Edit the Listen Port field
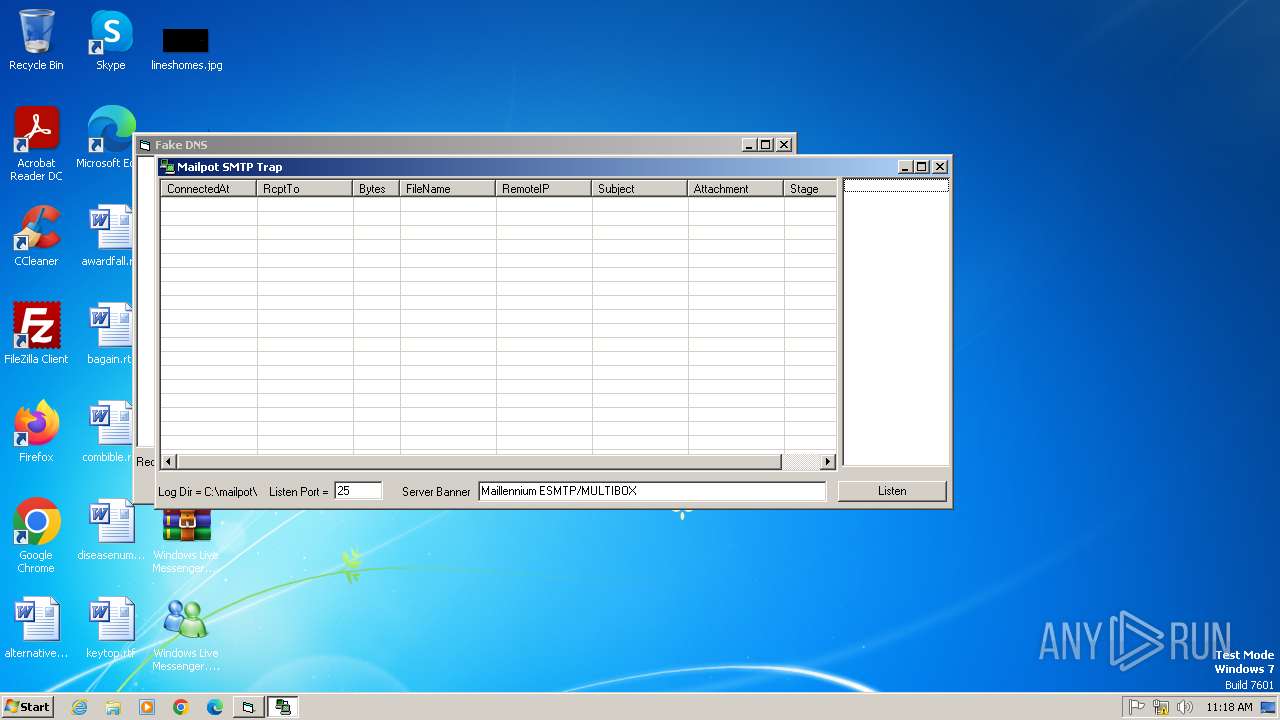The height and width of the screenshot is (720, 1280). point(358,491)
